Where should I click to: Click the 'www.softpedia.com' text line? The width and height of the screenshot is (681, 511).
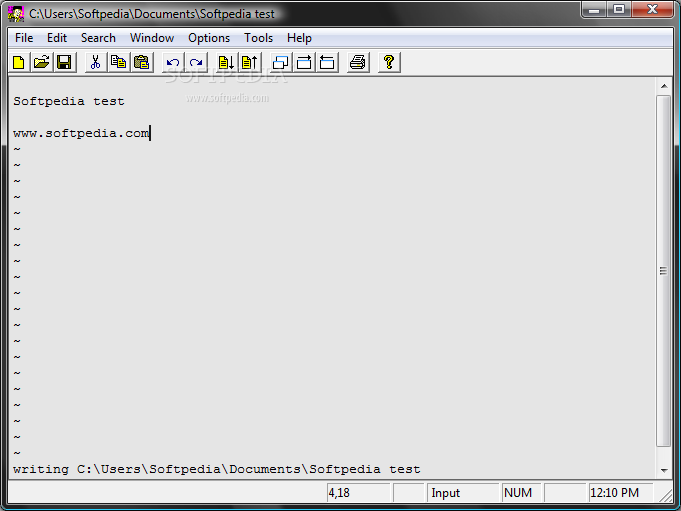click(81, 133)
